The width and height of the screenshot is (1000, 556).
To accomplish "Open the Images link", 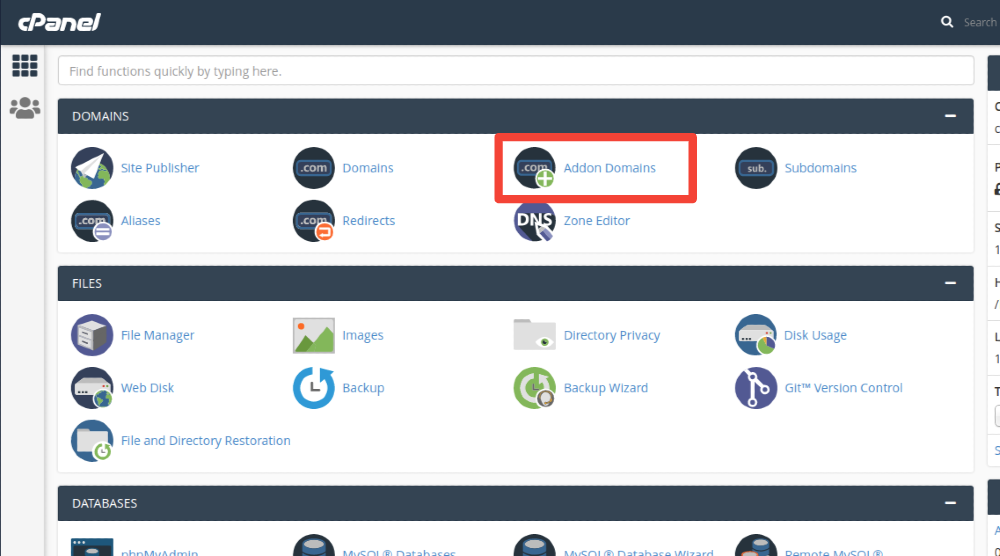I will pyautogui.click(x=363, y=335).
